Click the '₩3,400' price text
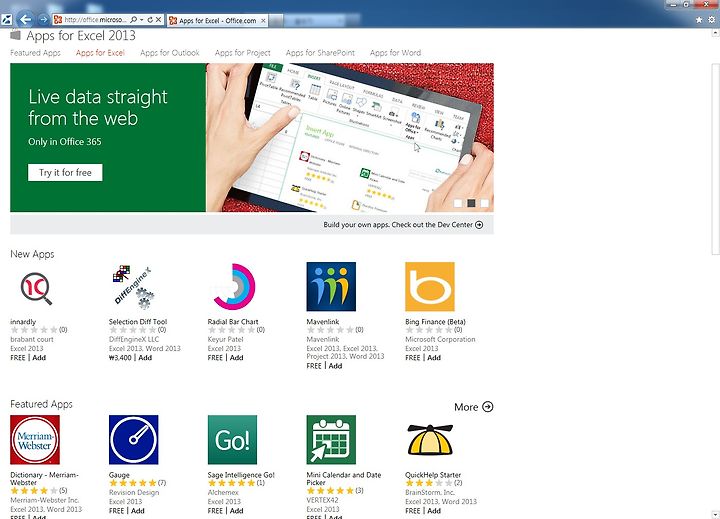Image resolution: width=720 pixels, height=519 pixels. tap(120, 357)
